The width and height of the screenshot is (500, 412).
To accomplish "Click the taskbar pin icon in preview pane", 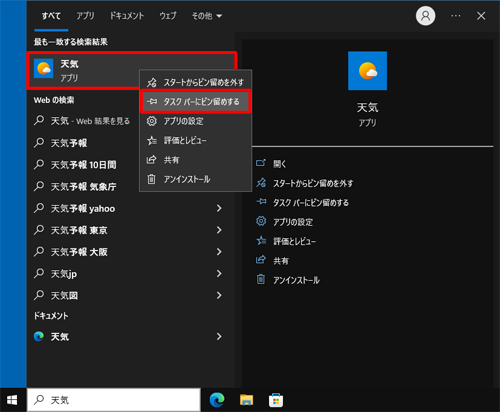I will click(x=261, y=201).
